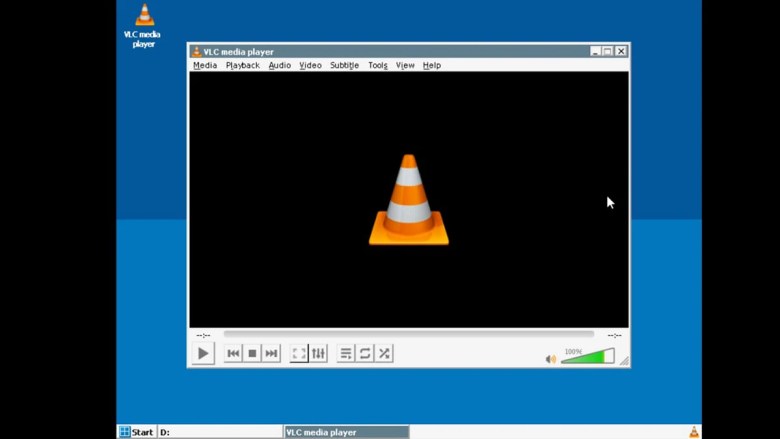Open the Audio menu

click(280, 65)
